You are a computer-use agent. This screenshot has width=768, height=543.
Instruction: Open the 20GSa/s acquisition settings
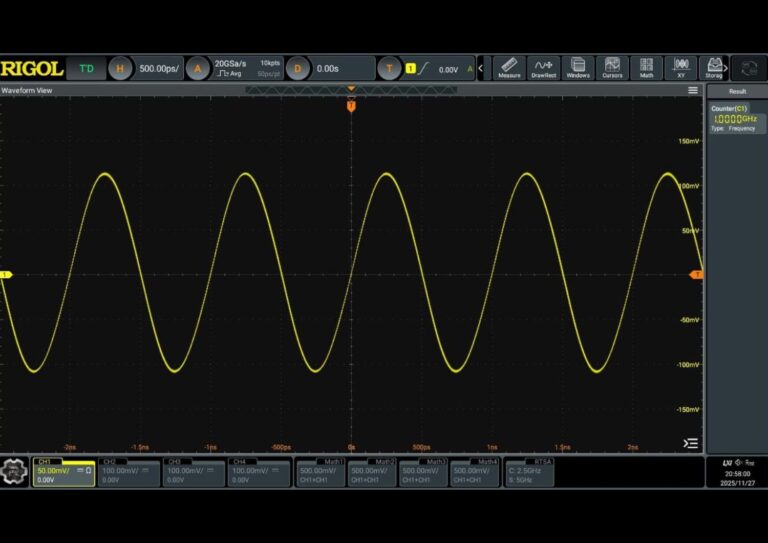click(x=247, y=69)
